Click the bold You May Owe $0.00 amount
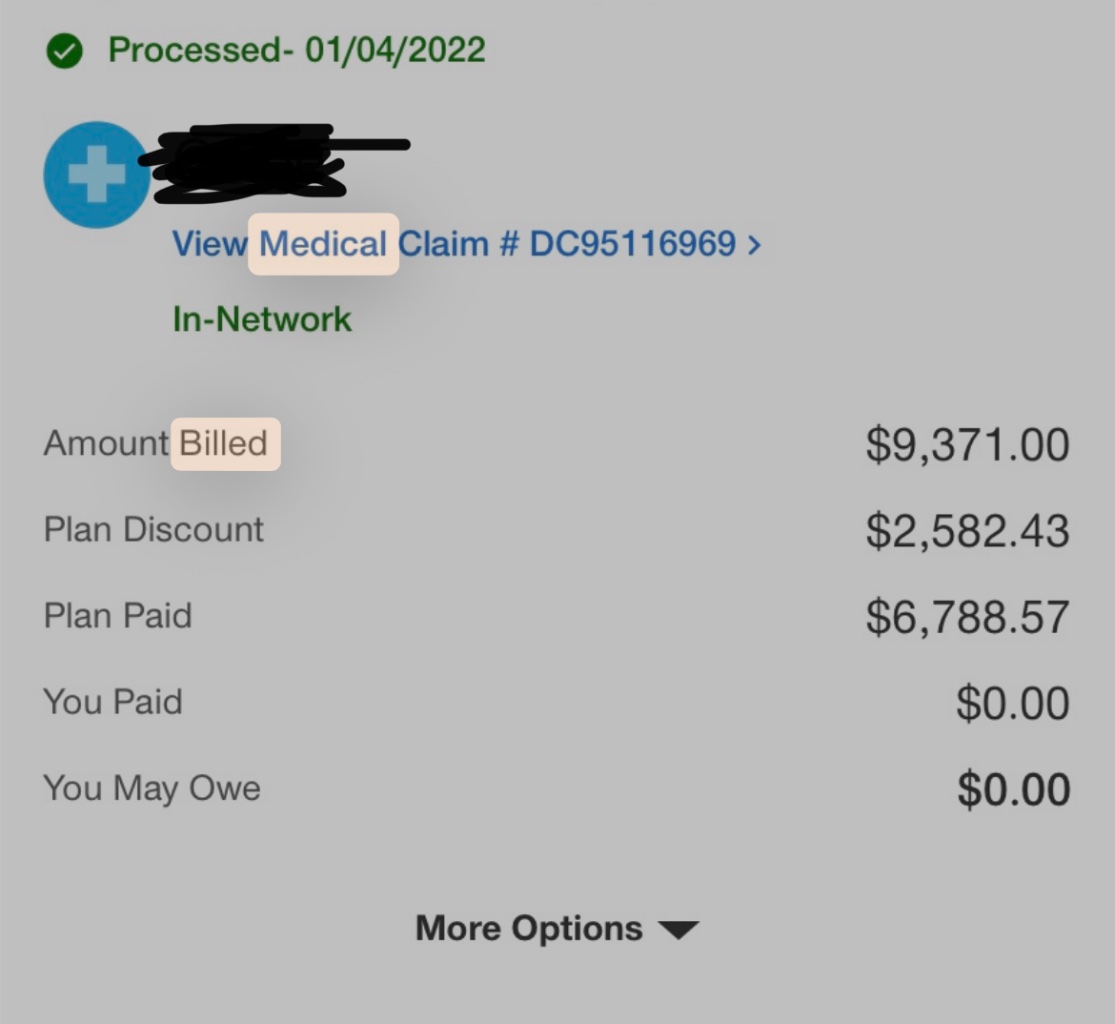 1013,789
